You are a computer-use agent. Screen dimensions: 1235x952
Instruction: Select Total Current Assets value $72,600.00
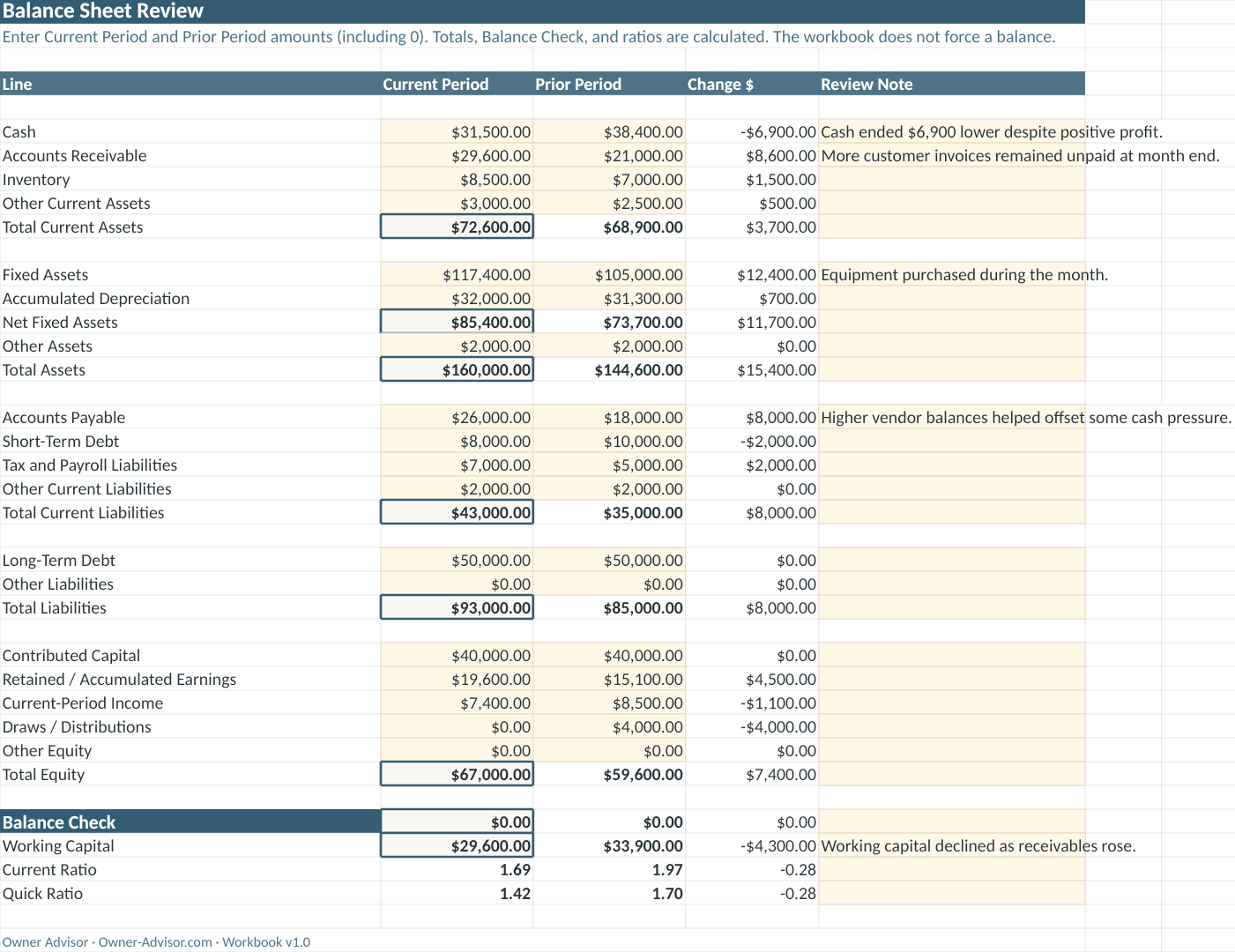pyautogui.click(x=457, y=227)
